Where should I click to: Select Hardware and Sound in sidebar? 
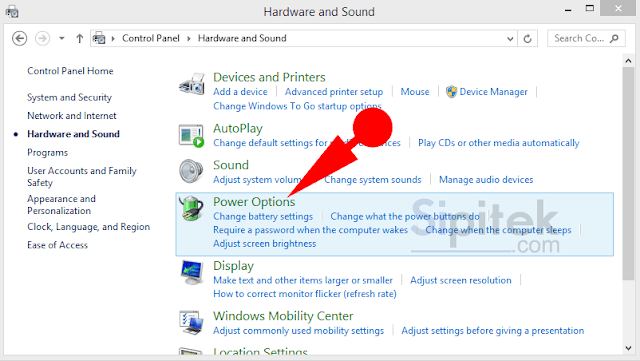pos(73,134)
